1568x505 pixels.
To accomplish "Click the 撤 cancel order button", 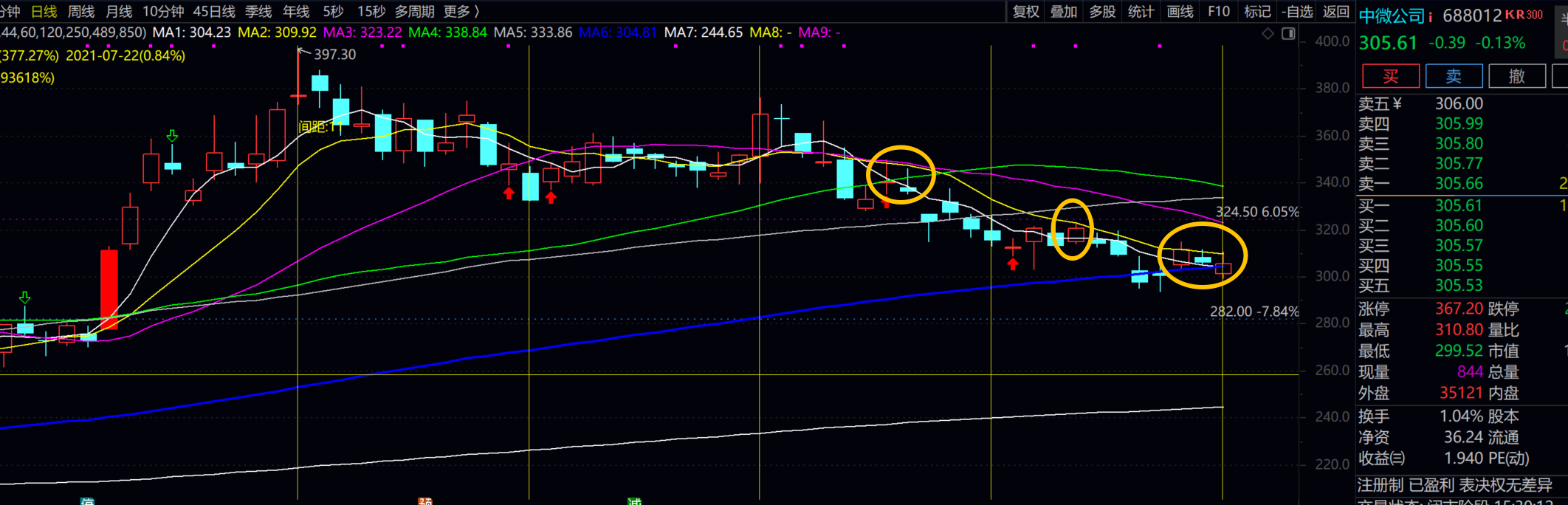I will [x=1516, y=76].
